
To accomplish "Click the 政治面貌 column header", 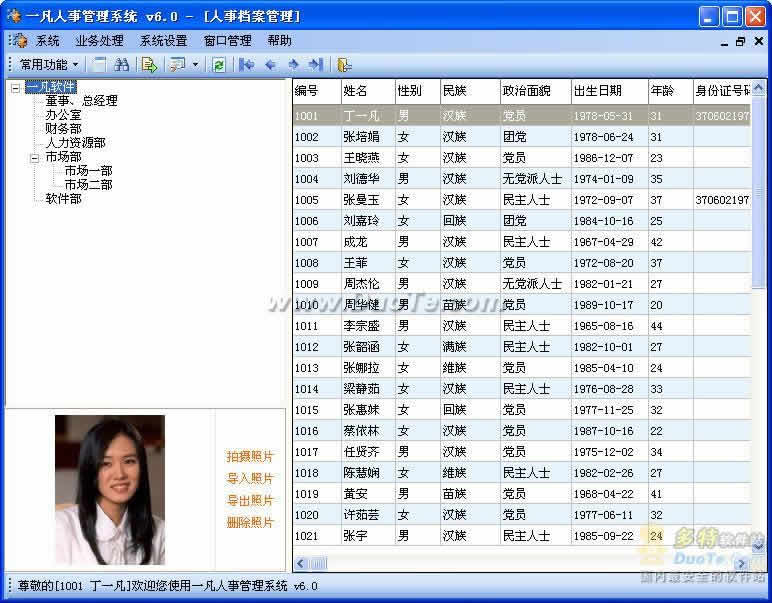I will tap(535, 91).
